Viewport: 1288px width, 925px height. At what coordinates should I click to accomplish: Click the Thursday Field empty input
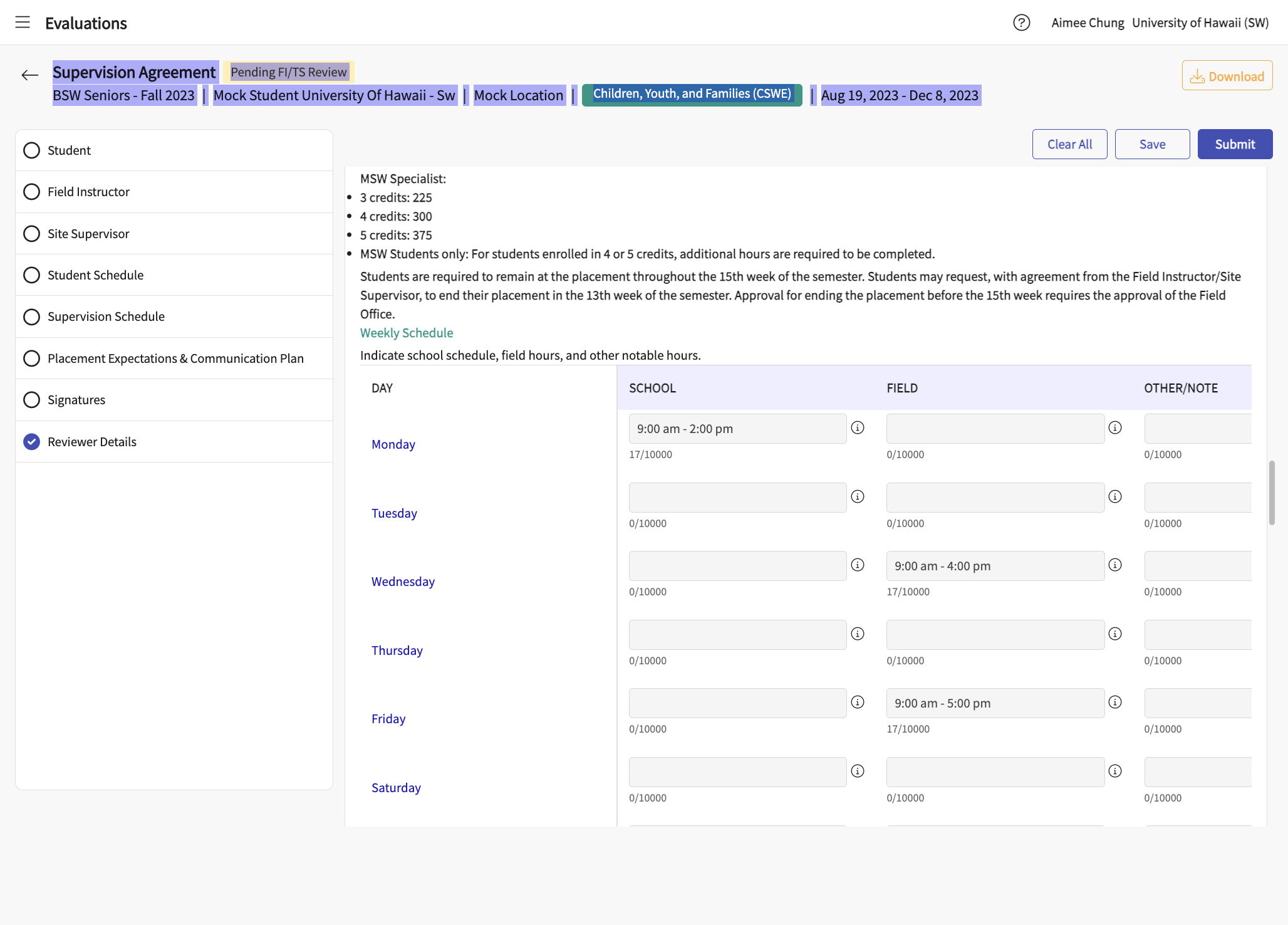tap(995, 635)
